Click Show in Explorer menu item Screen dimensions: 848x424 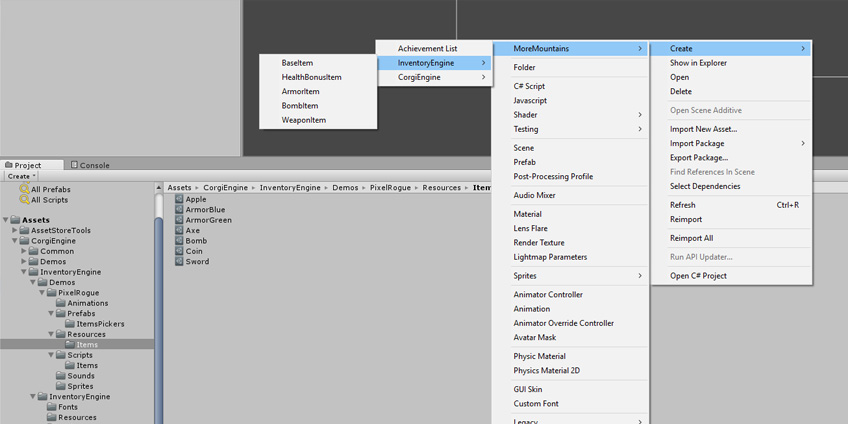pos(731,63)
